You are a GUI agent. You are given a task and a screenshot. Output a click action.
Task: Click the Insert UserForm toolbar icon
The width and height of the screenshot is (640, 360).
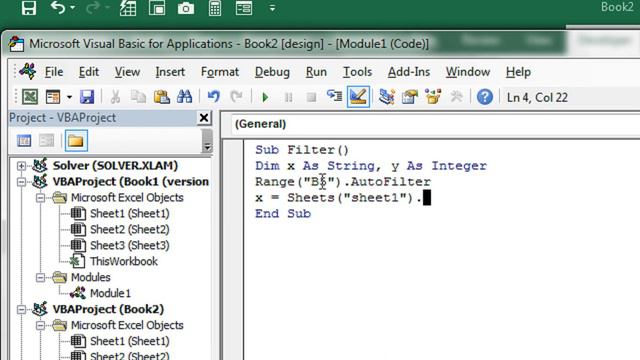(x=53, y=97)
